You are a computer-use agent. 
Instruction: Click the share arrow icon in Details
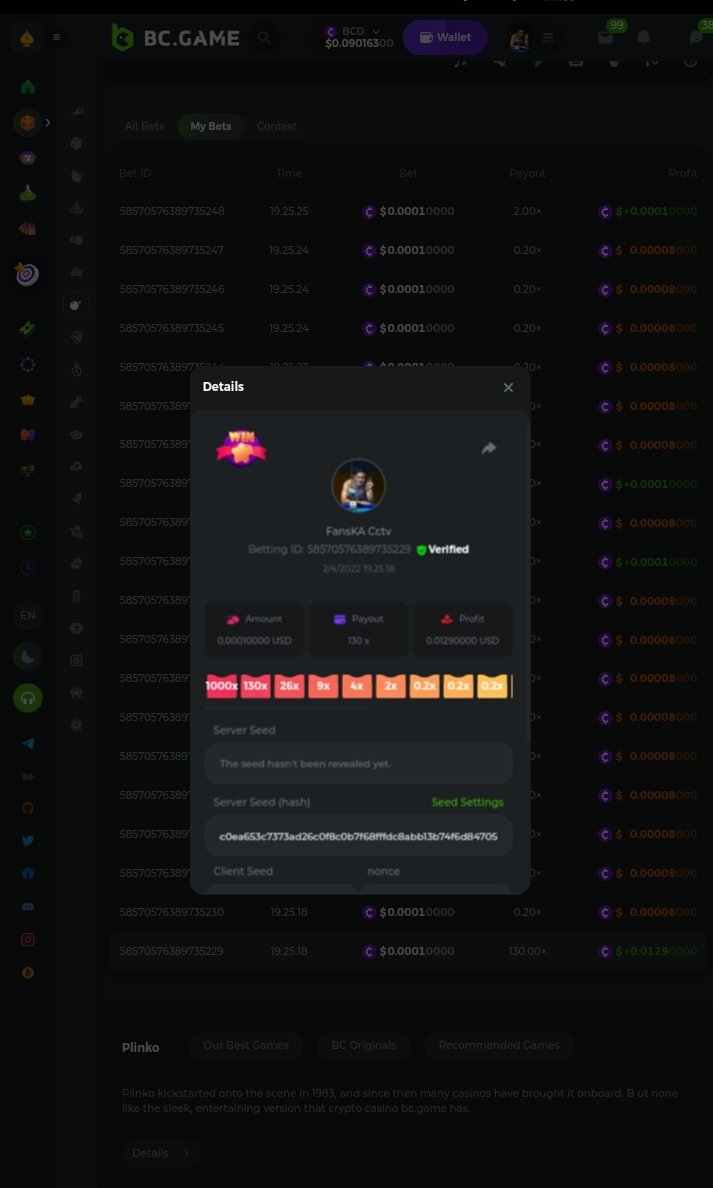click(x=488, y=448)
